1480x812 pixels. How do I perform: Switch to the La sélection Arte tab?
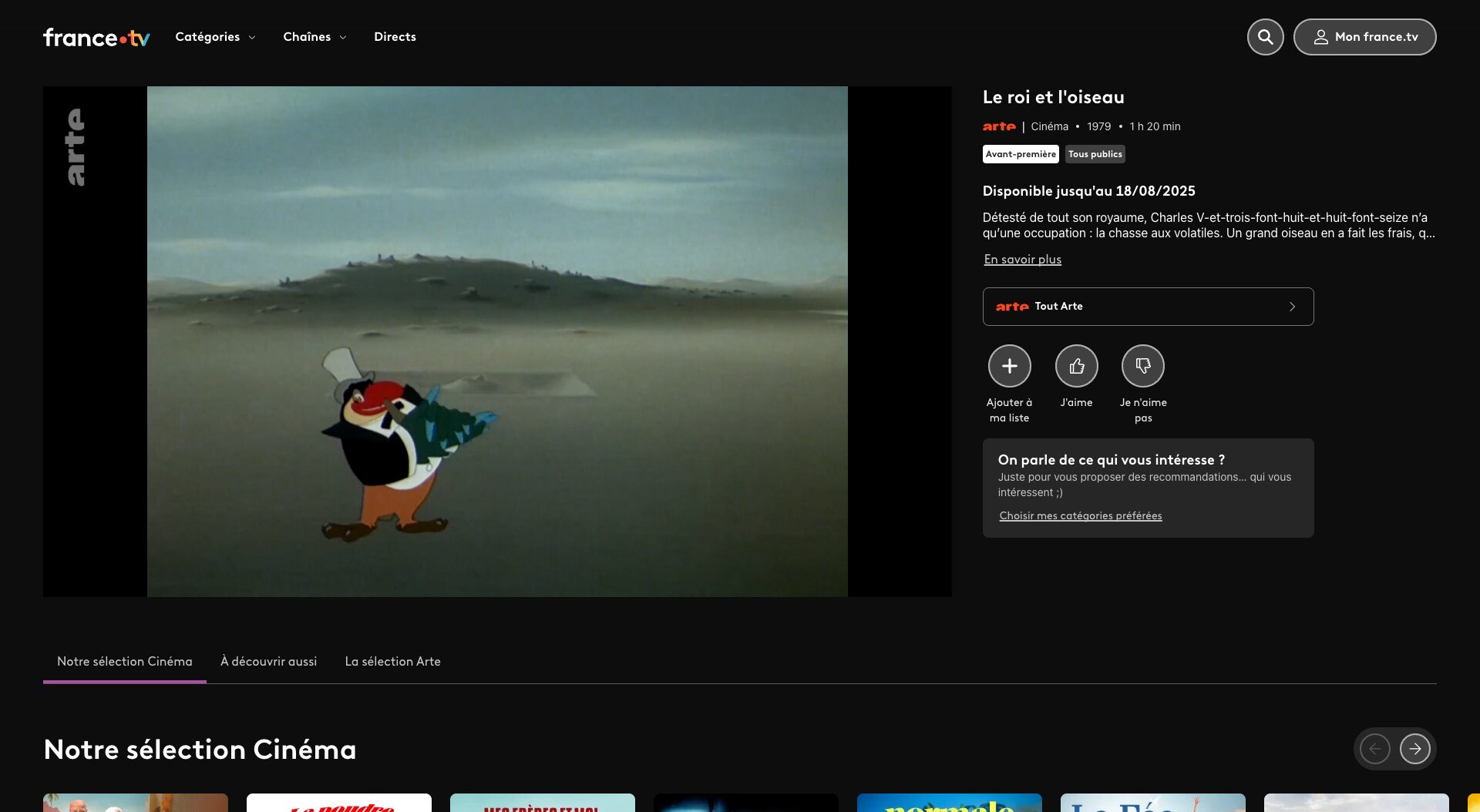(x=392, y=662)
